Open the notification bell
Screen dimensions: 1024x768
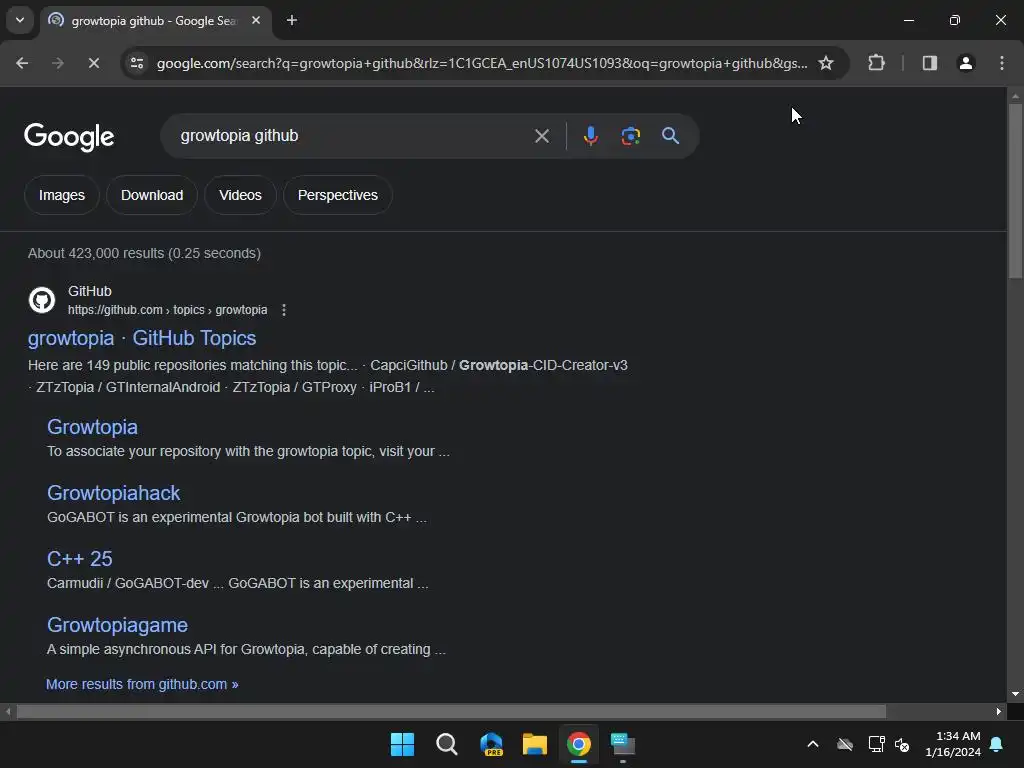click(997, 744)
